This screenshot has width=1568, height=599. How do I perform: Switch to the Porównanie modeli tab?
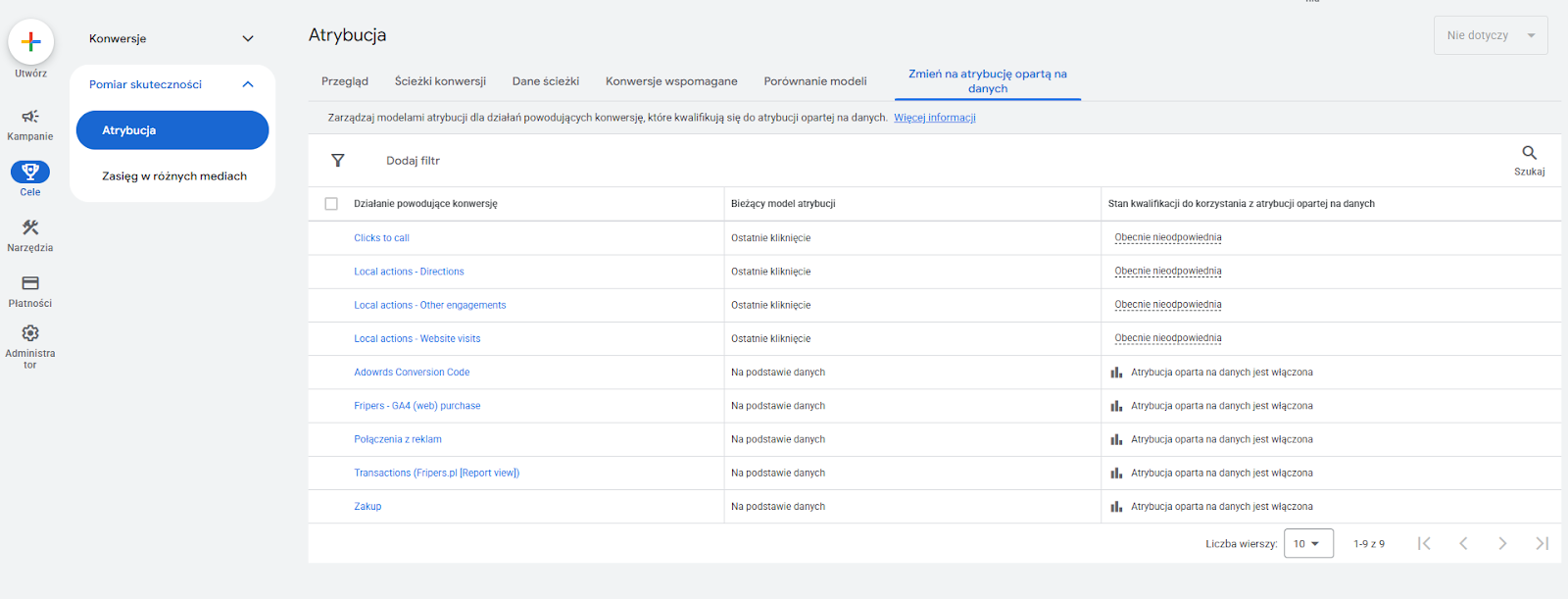click(814, 81)
